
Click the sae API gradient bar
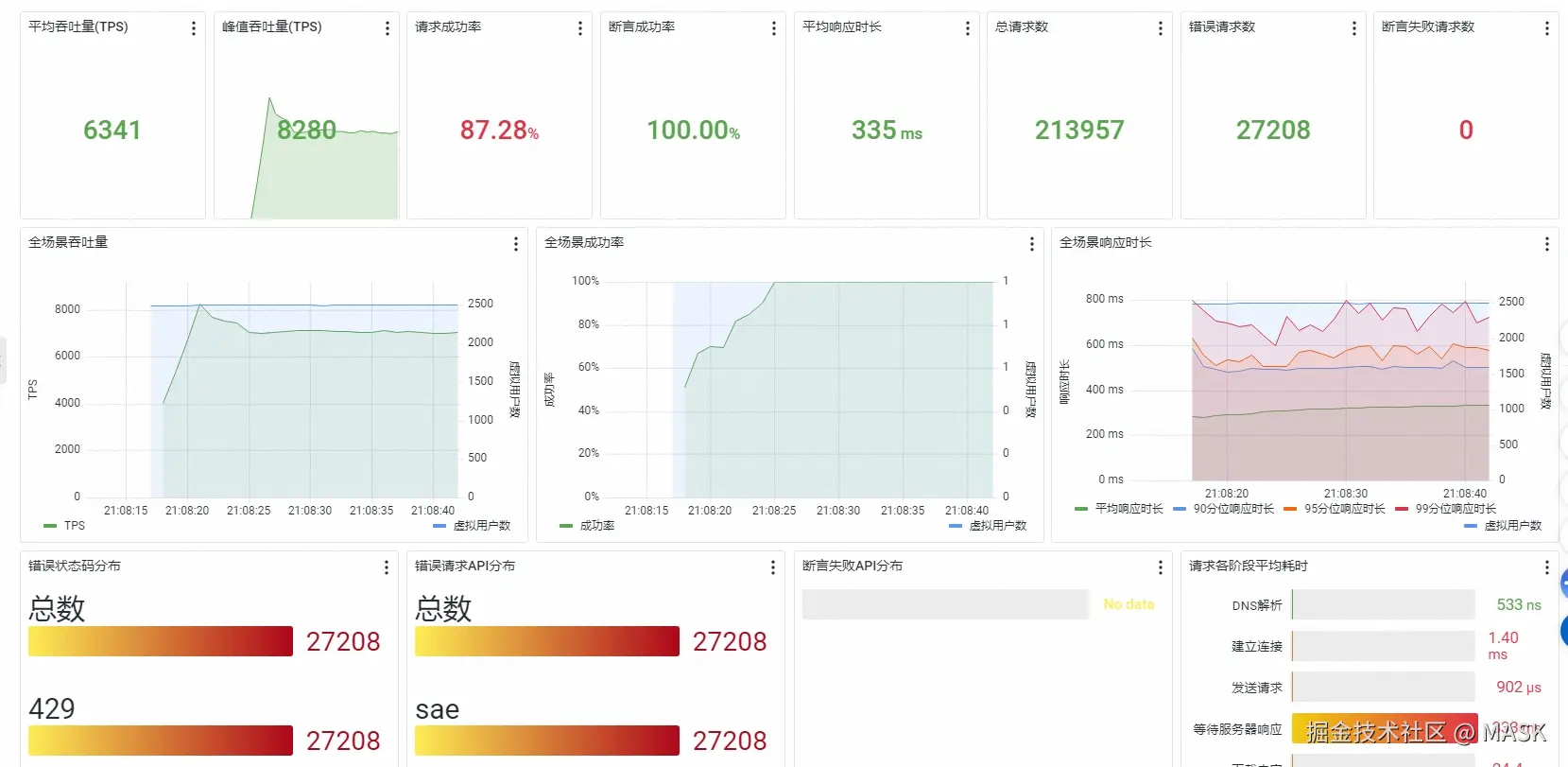pos(547,741)
